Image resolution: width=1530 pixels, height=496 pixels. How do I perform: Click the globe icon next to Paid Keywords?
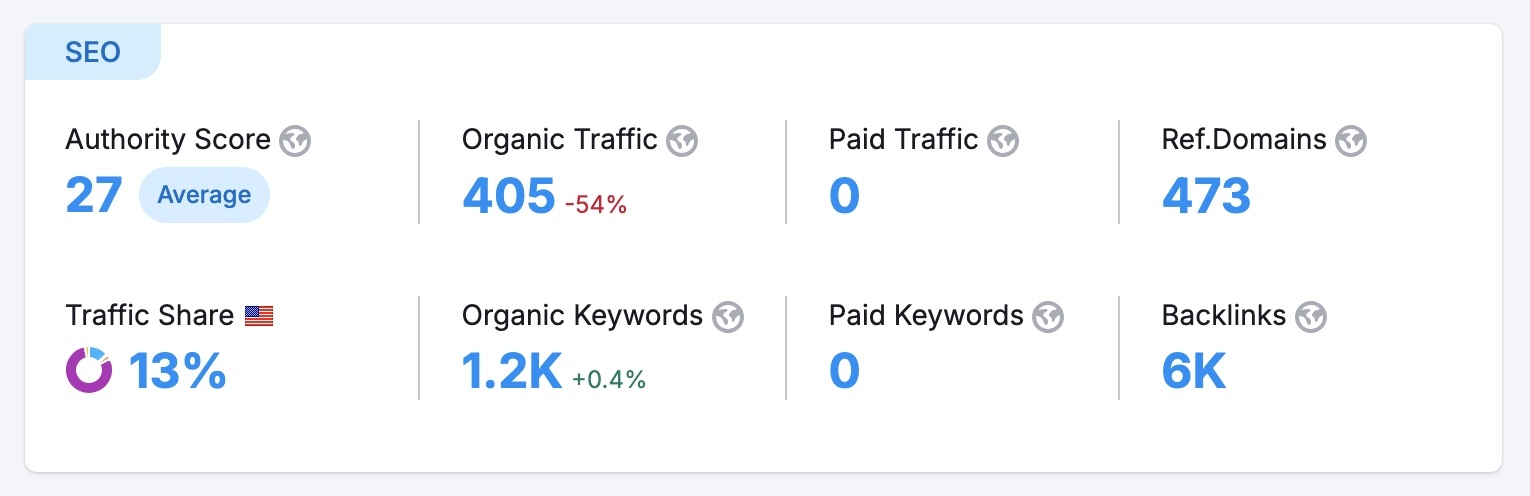1048,318
